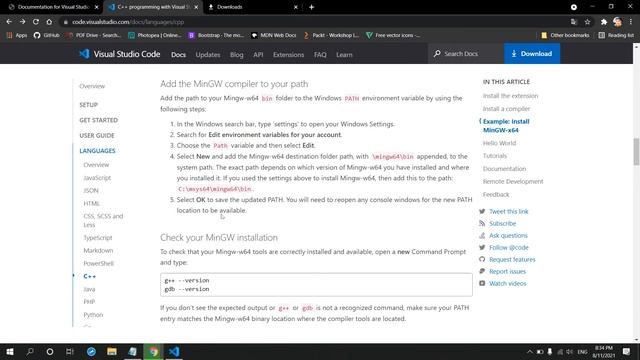
Task: Open the Windows Start menu
Action: 10,351
